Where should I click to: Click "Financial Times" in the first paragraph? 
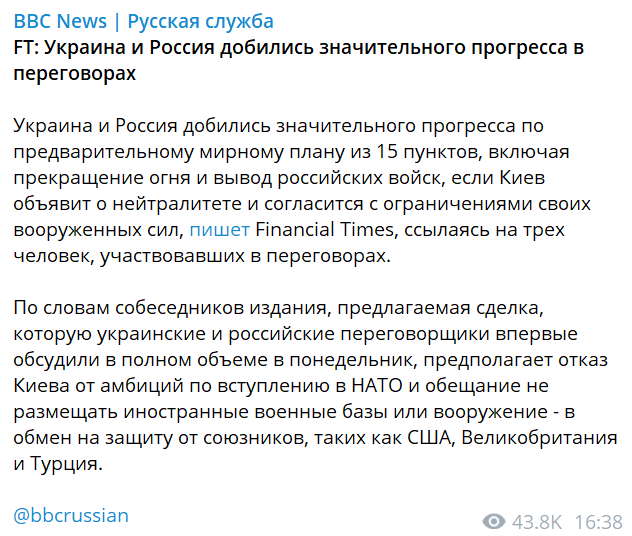(x=324, y=230)
